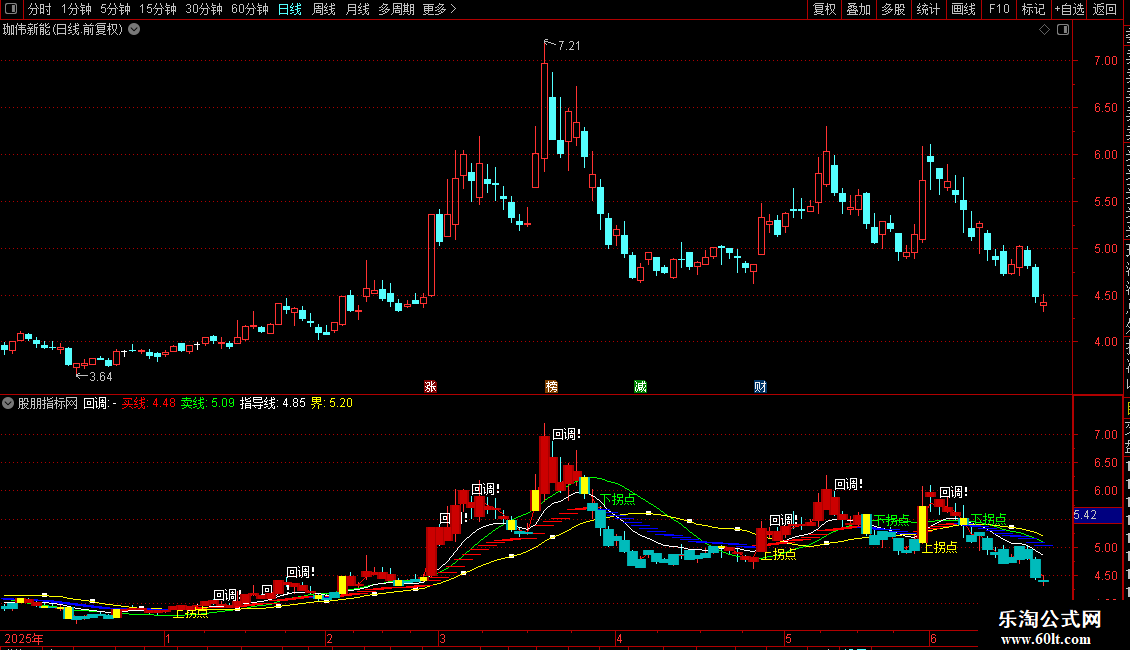1130x650 pixels.
Task: Select the 1分钟 period
Action: pos(76,9)
